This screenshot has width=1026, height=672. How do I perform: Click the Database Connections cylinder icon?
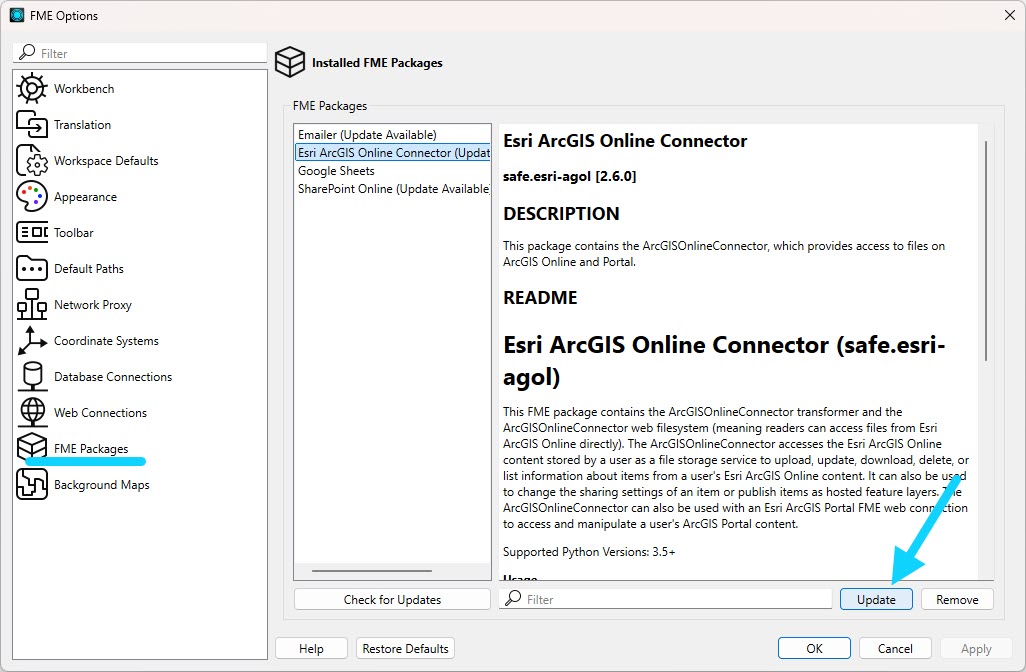[x=31, y=376]
